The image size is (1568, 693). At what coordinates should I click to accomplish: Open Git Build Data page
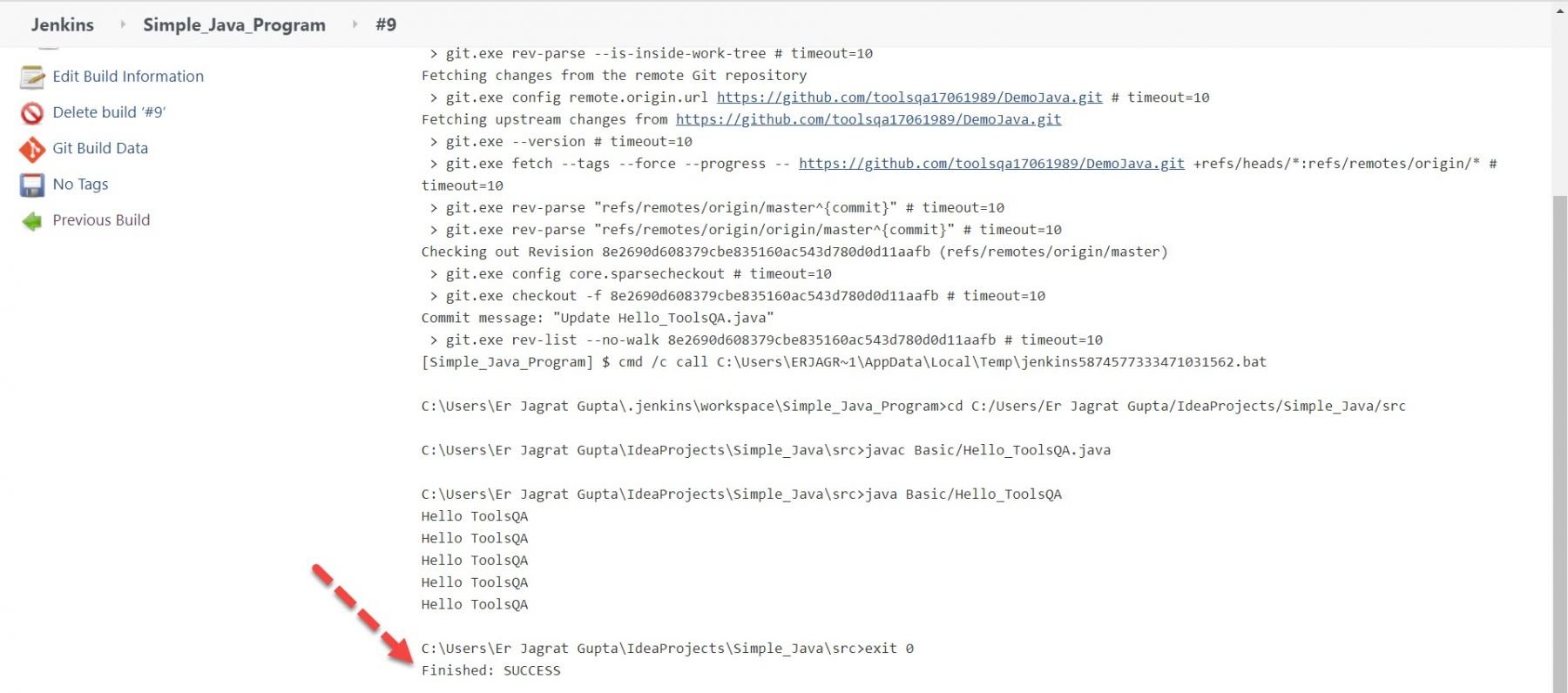click(x=100, y=148)
